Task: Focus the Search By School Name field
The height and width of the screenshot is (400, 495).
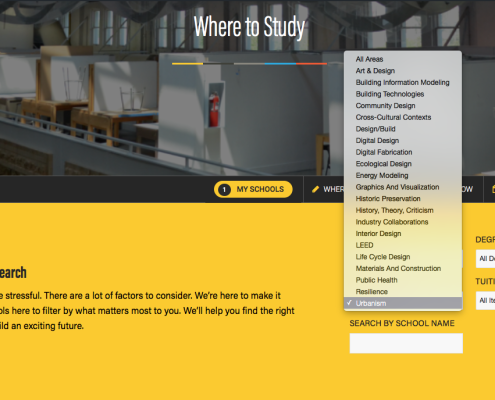Action: pos(406,343)
